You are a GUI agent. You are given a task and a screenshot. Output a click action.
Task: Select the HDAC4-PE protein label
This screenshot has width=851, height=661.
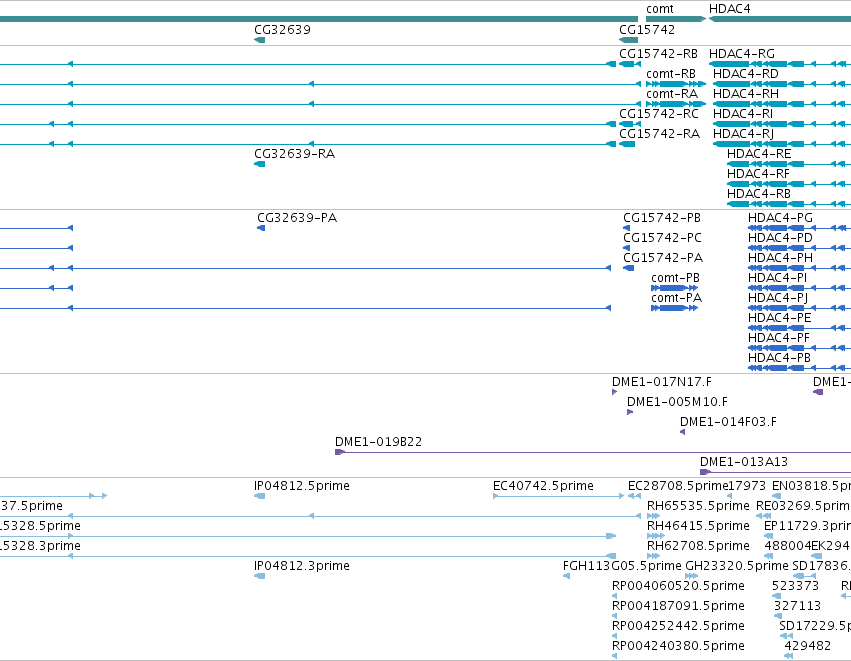780,319
